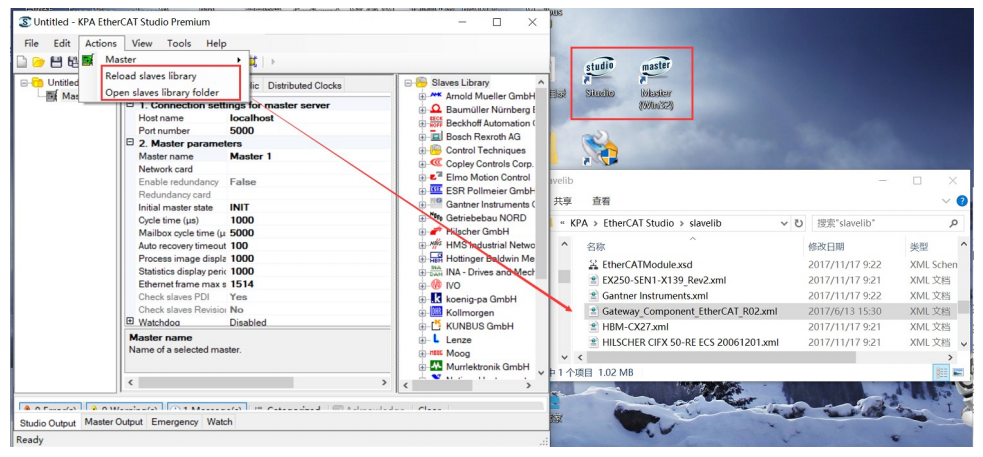This screenshot has width=983, height=457.
Task: Expand the Hilscher GmbH tree node
Action: coord(422,231)
